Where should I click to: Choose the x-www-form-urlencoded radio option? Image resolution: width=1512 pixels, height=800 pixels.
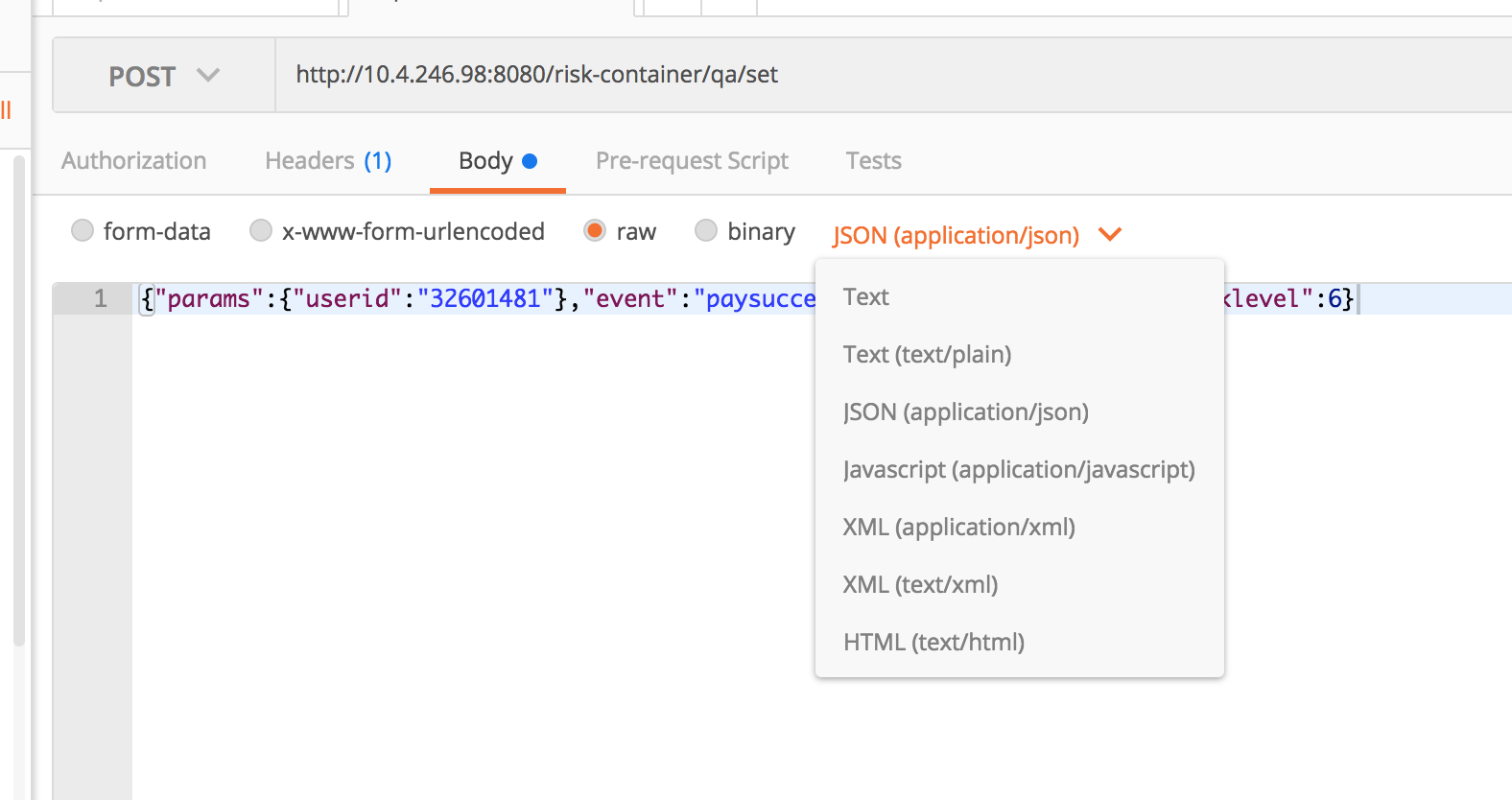[x=261, y=231]
